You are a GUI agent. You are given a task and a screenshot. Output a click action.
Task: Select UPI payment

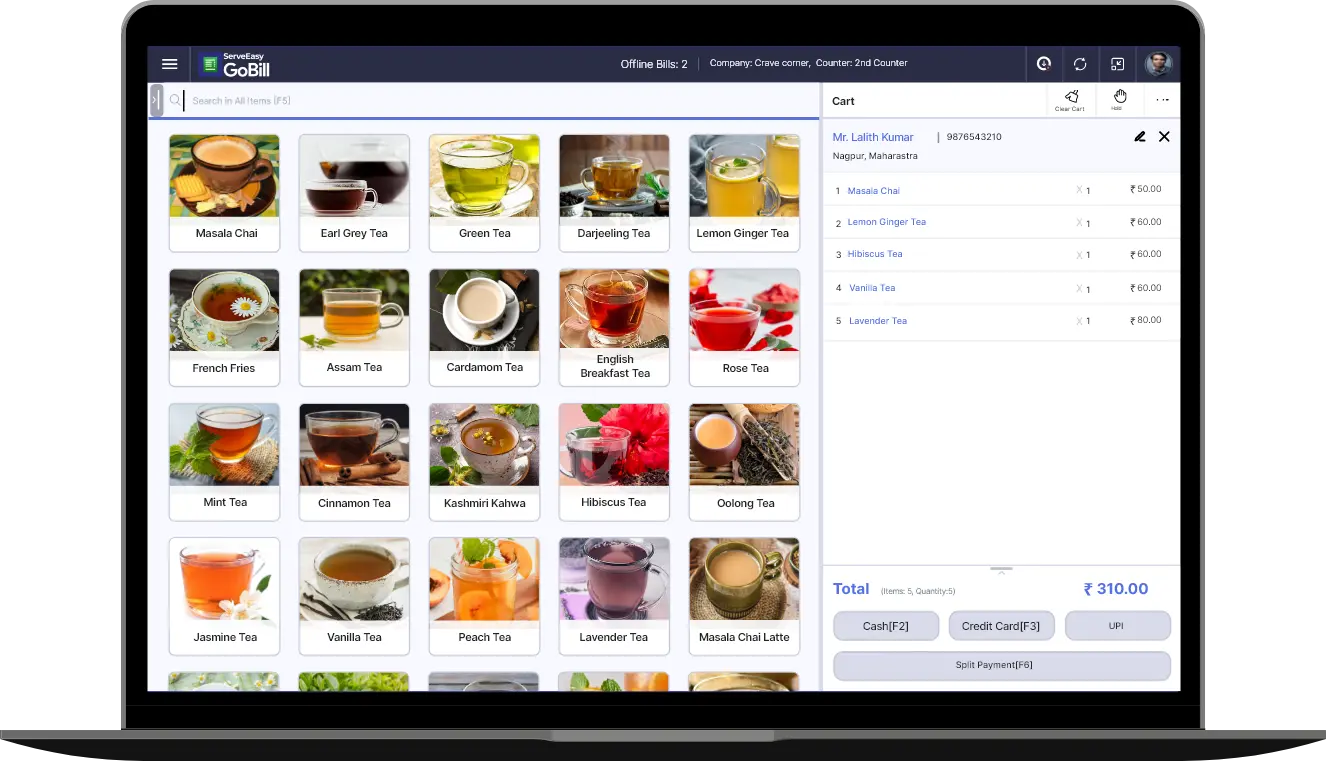(x=1117, y=626)
